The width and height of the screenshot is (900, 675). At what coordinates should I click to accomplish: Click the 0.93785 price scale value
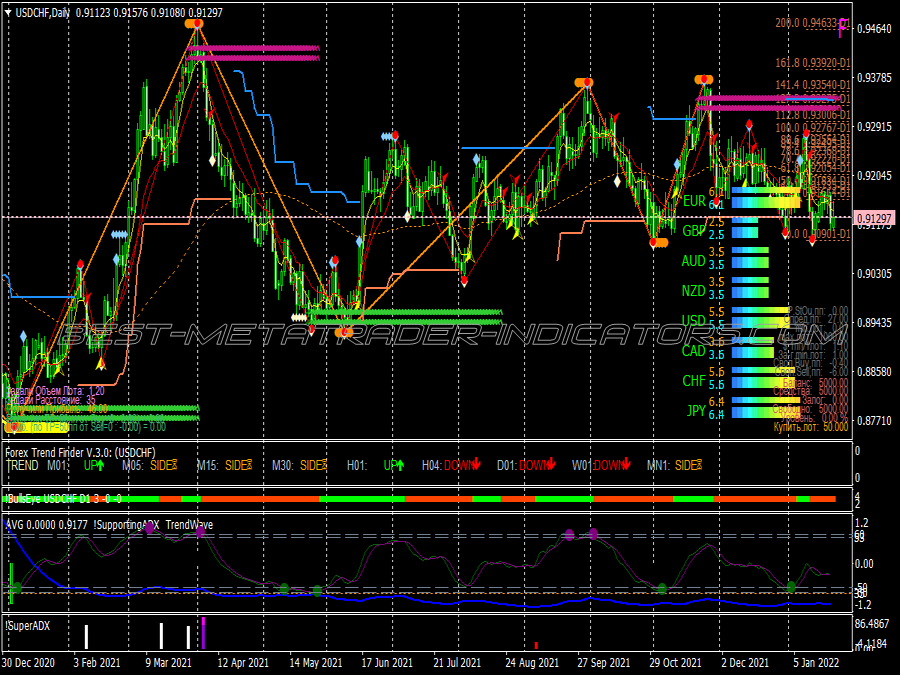tap(875, 77)
